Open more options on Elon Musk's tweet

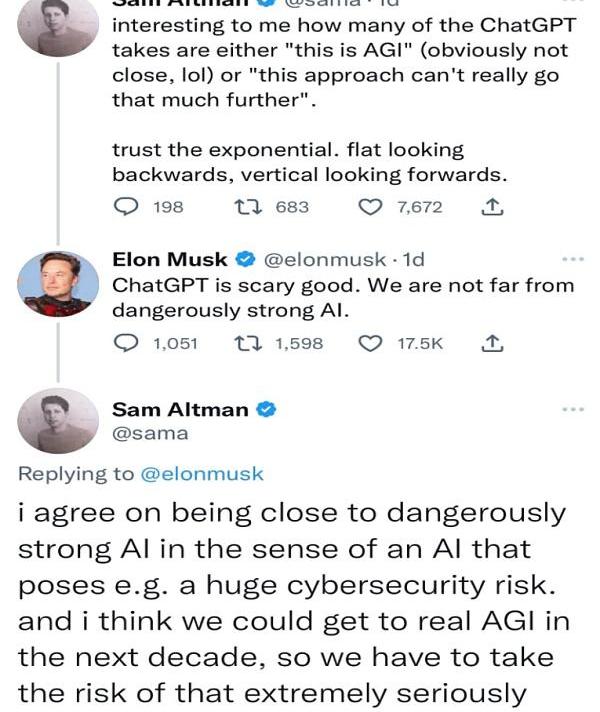click(x=572, y=260)
